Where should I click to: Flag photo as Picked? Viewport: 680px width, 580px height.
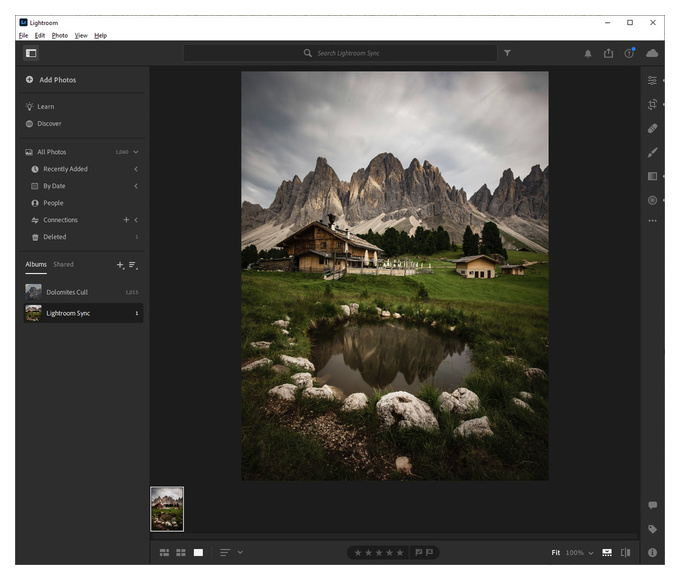(418, 552)
